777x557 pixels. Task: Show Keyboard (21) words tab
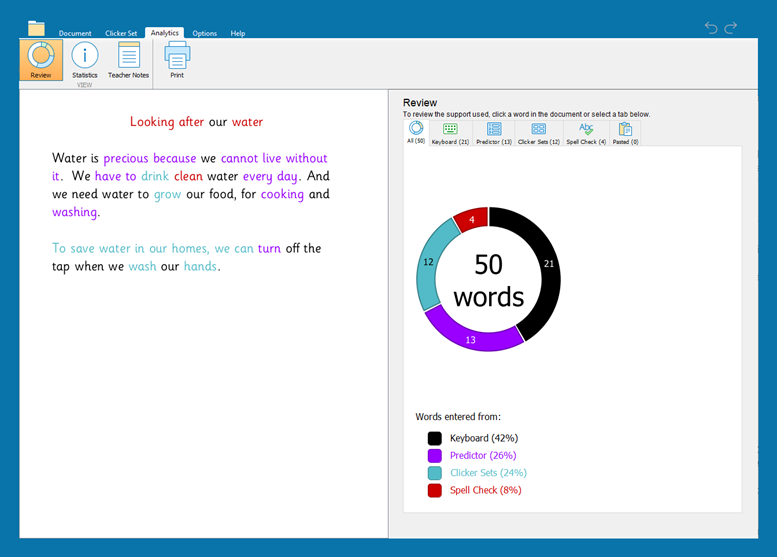450,133
